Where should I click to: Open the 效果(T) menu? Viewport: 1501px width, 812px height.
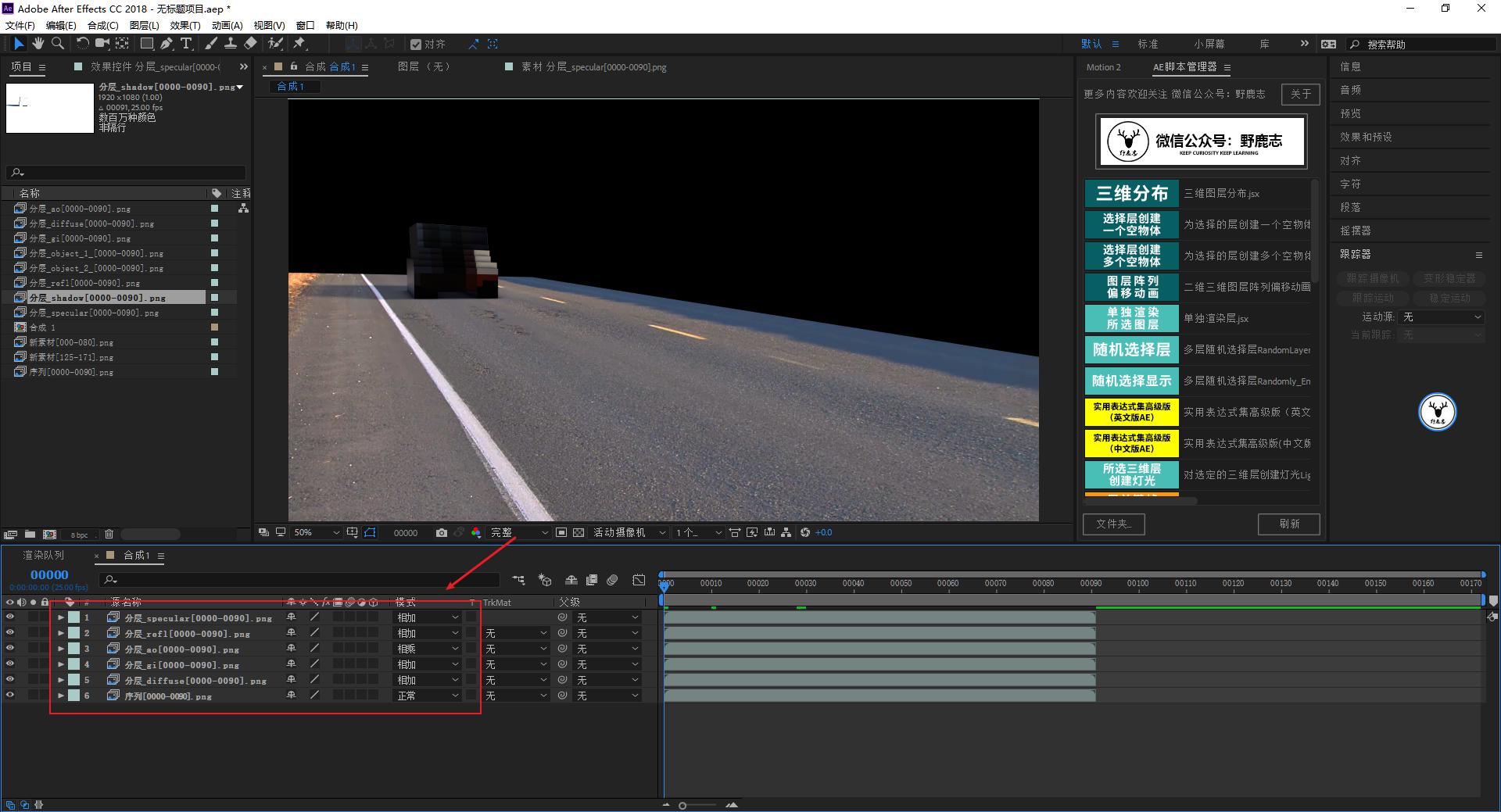click(x=184, y=25)
